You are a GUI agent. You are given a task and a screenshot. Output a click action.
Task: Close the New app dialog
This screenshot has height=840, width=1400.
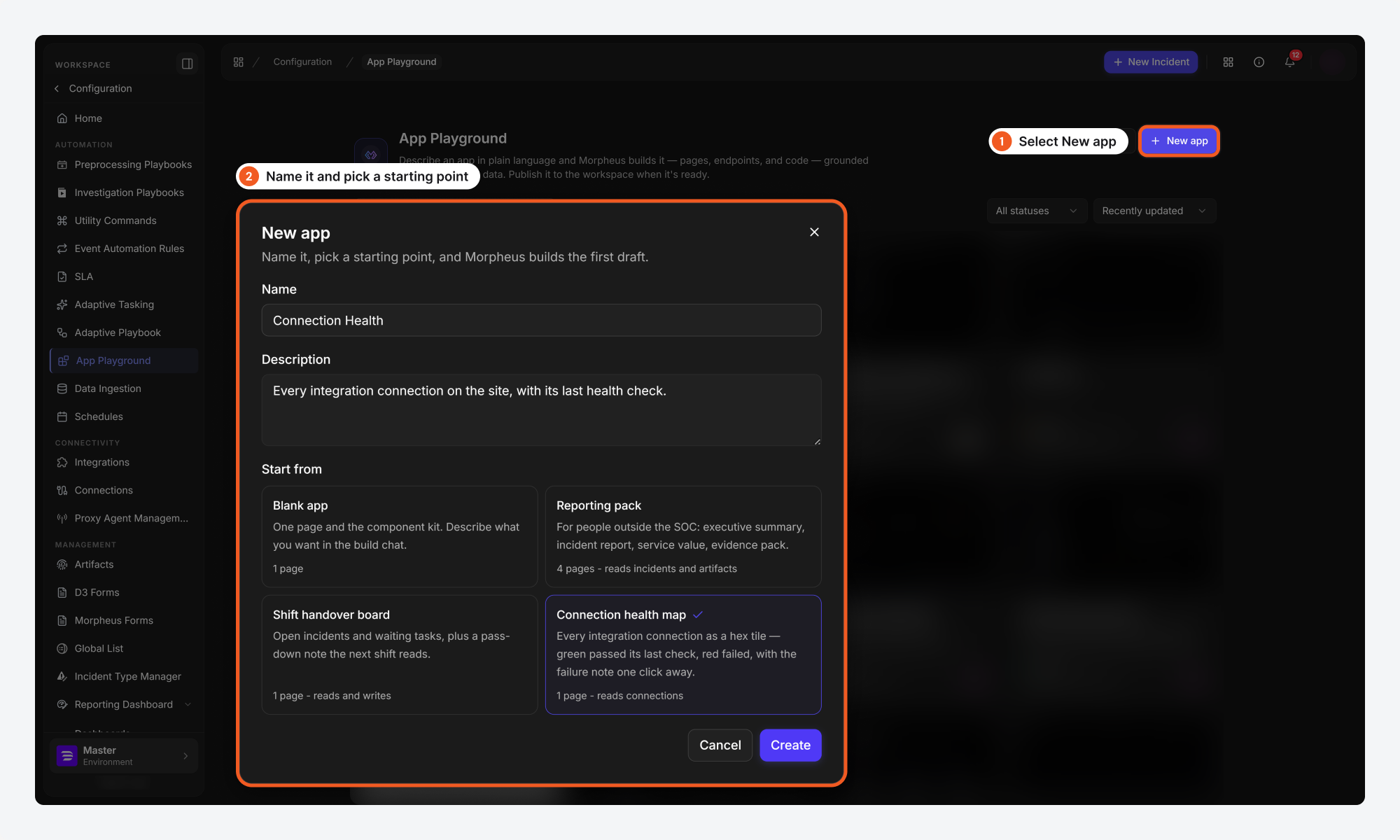coord(814,232)
